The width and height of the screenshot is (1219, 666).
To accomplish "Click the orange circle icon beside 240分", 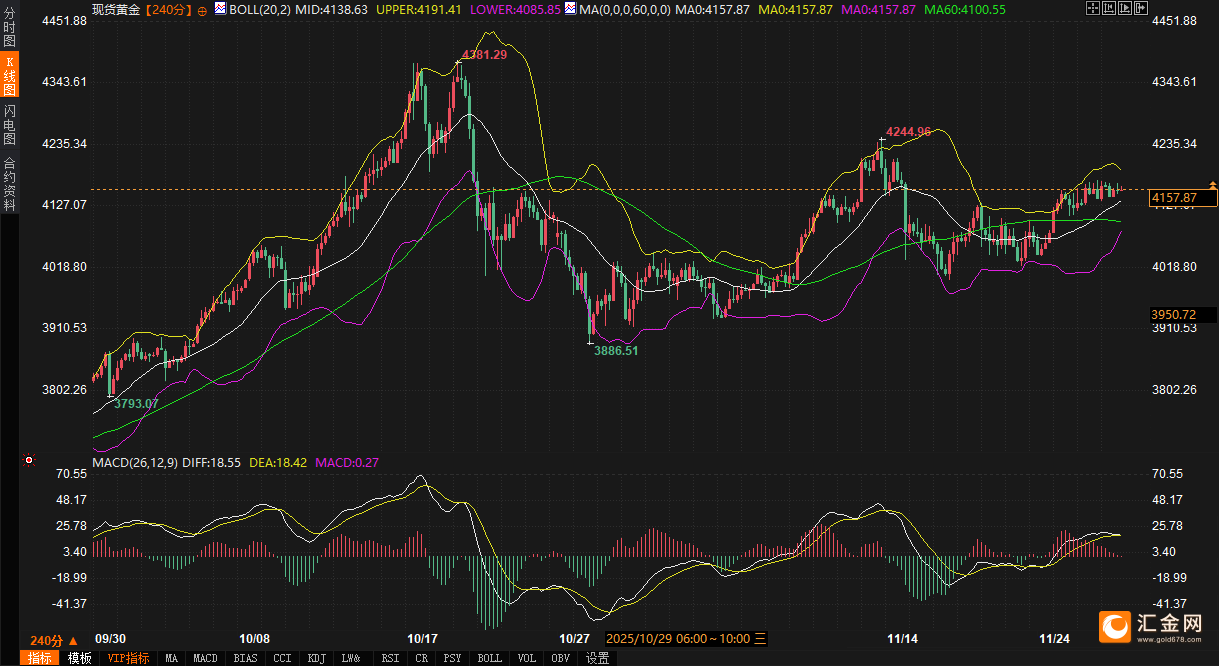I will tap(204, 9).
